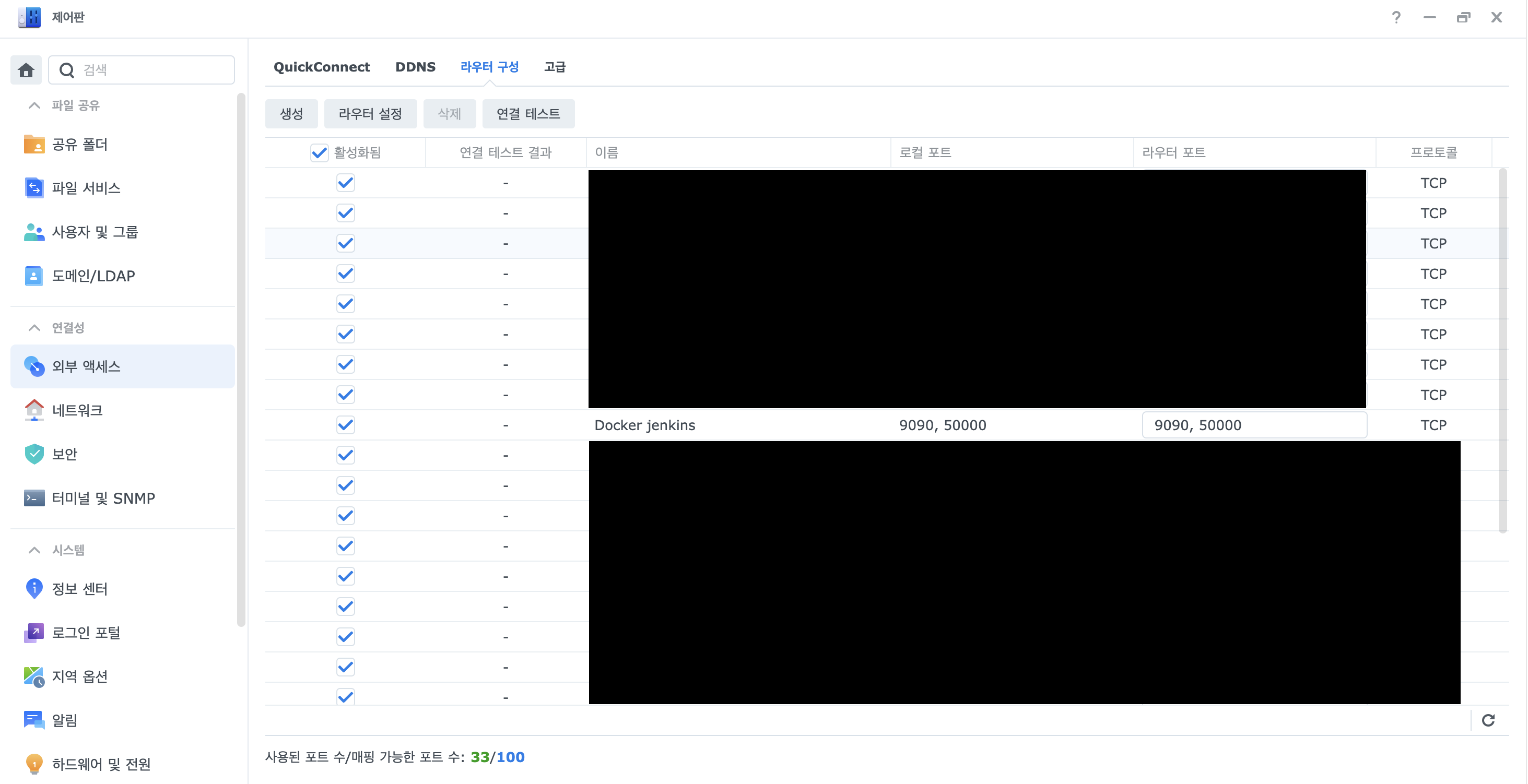This screenshot has height=784, width=1528.
Task: Click the router port field 9090, 50000
Action: pyautogui.click(x=1254, y=424)
